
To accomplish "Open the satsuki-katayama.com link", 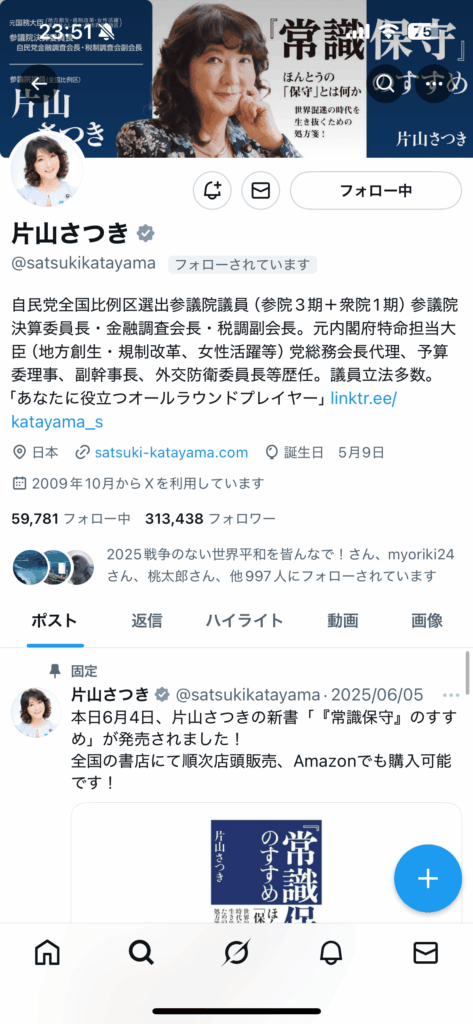I will (171, 453).
